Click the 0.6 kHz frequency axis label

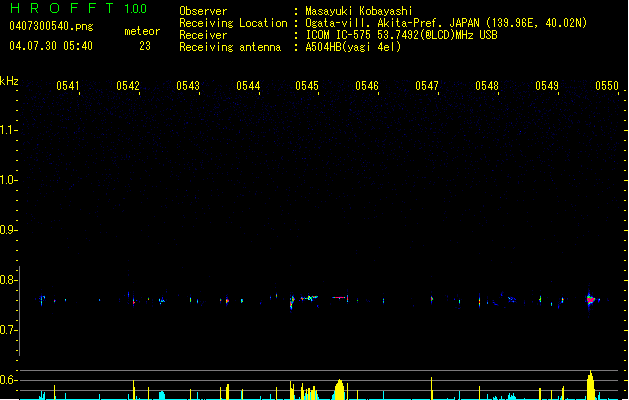tap(8, 380)
